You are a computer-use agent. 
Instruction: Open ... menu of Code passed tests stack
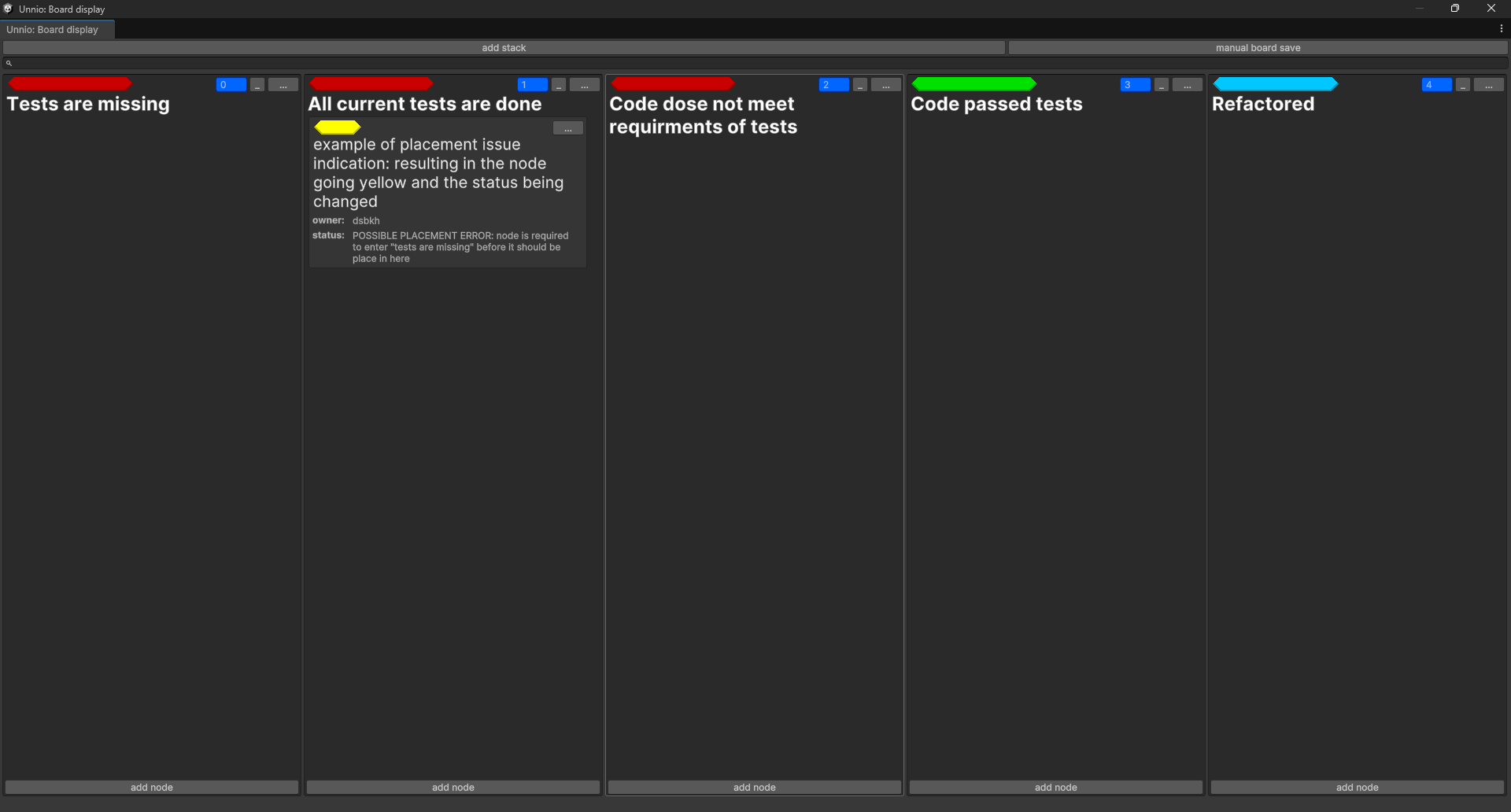[x=1188, y=85]
